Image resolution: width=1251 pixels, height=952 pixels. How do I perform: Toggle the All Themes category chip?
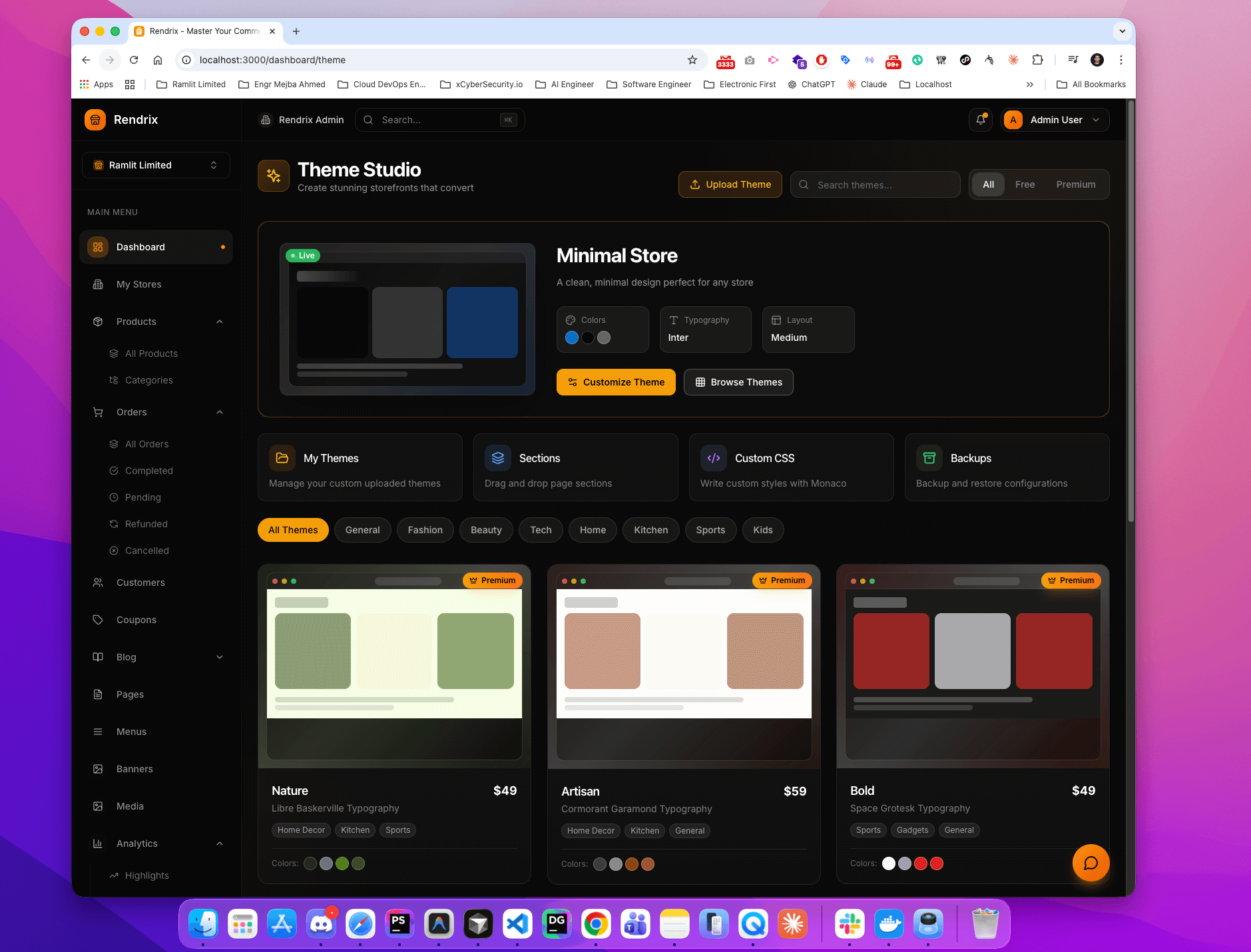click(293, 529)
